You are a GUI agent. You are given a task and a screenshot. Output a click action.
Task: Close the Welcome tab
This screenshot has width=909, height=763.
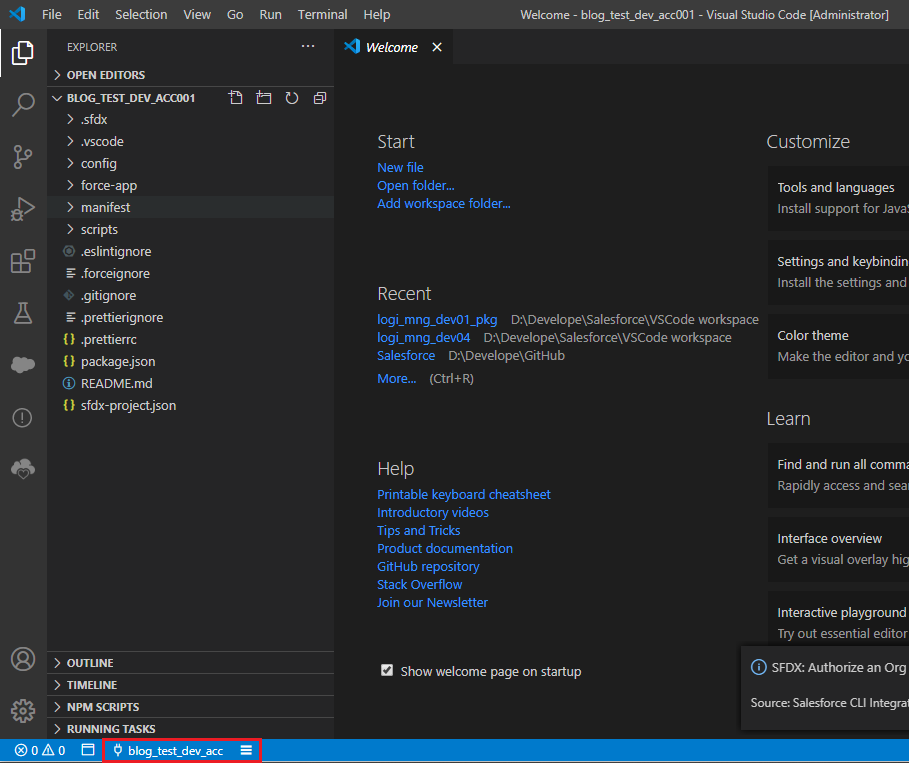(437, 47)
